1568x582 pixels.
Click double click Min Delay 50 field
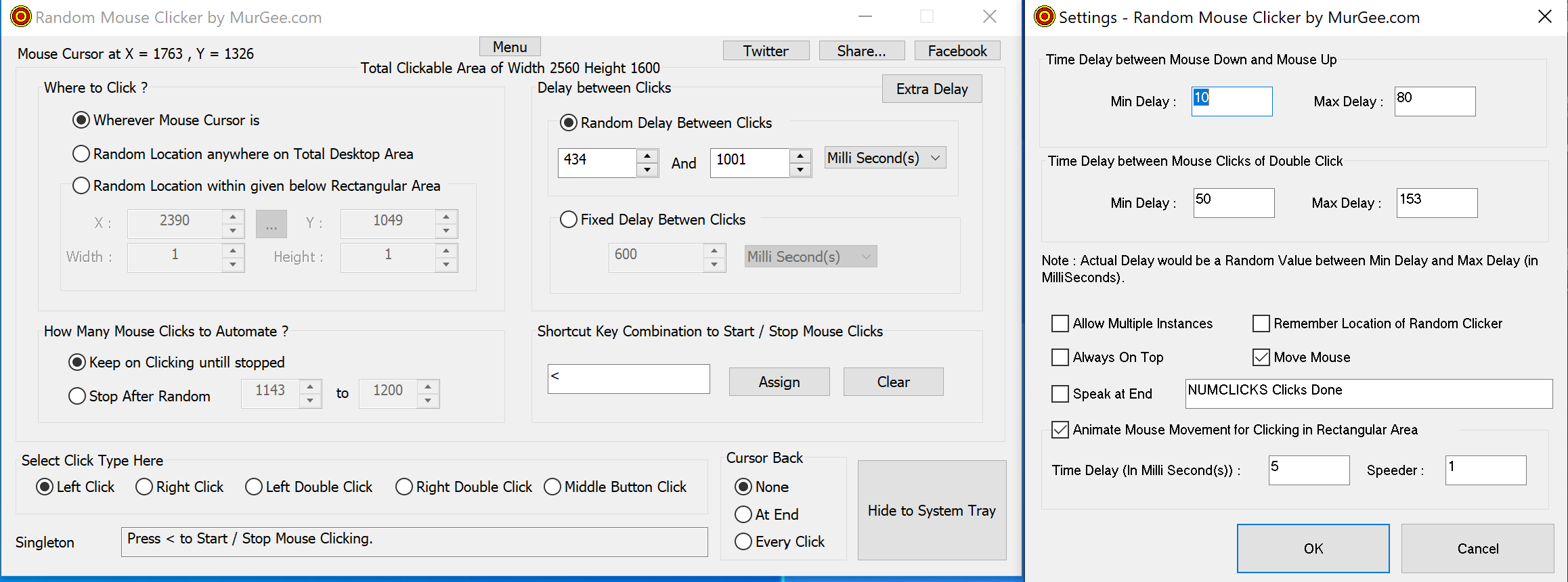[1234, 203]
